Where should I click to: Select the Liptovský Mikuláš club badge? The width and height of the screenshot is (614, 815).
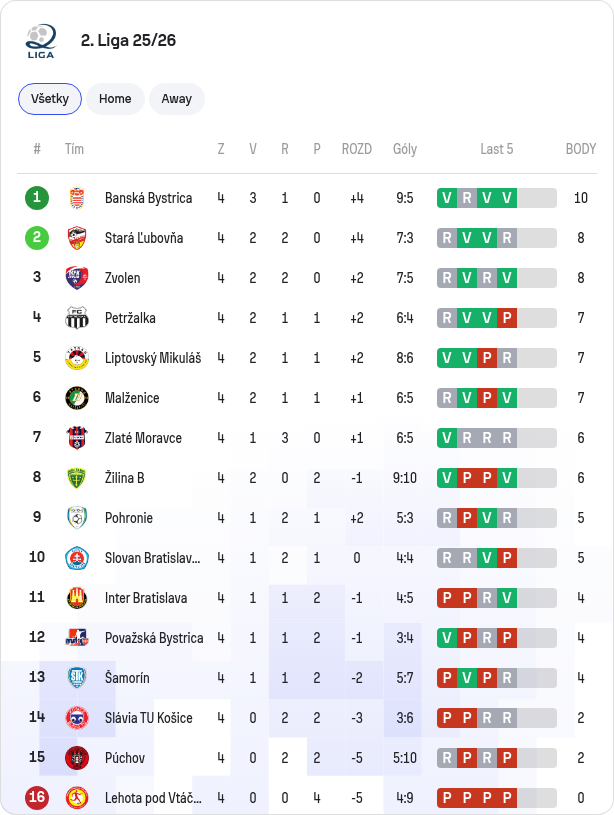(77, 358)
